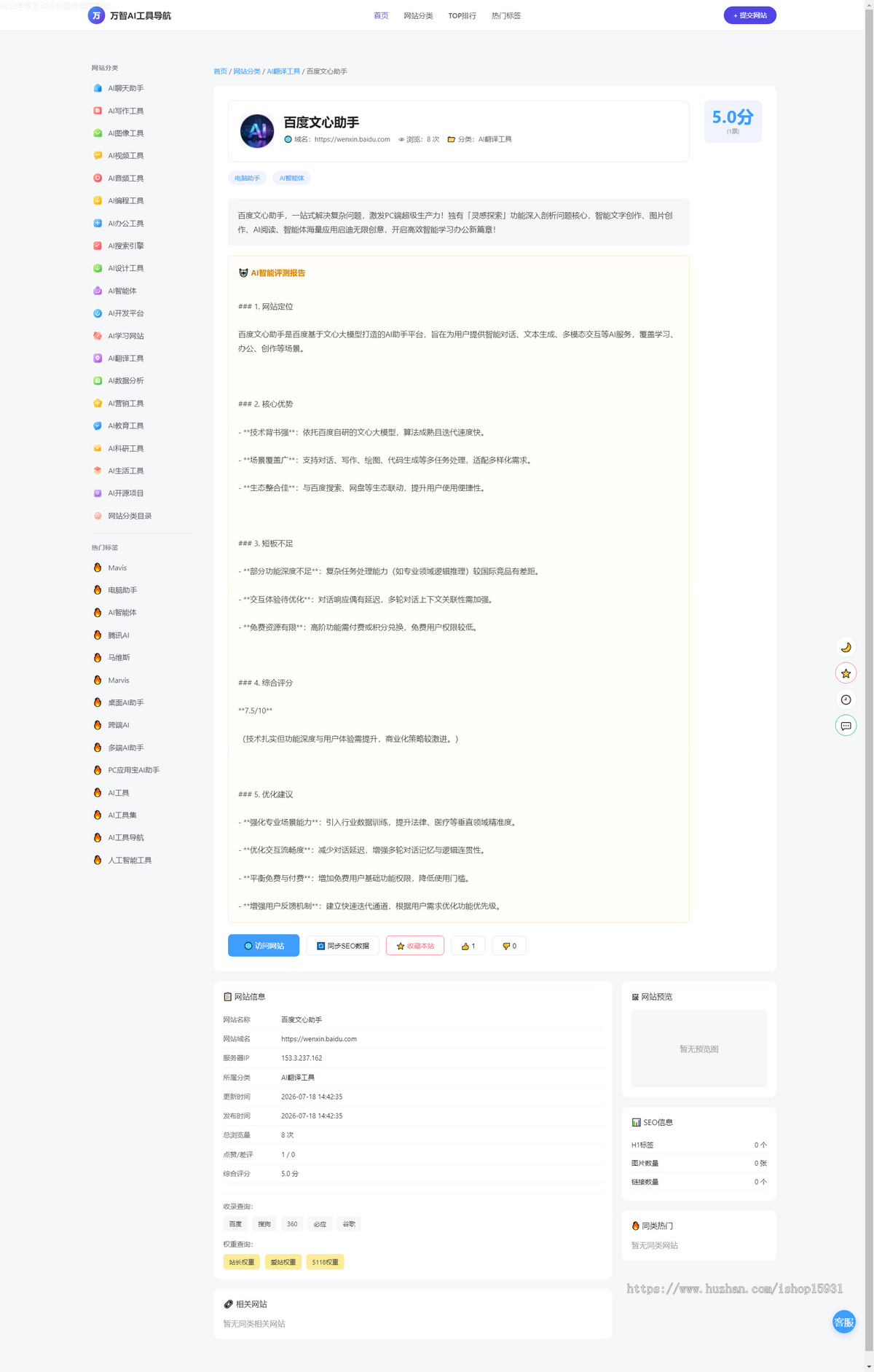Select the Marvis hot tag

119,680
